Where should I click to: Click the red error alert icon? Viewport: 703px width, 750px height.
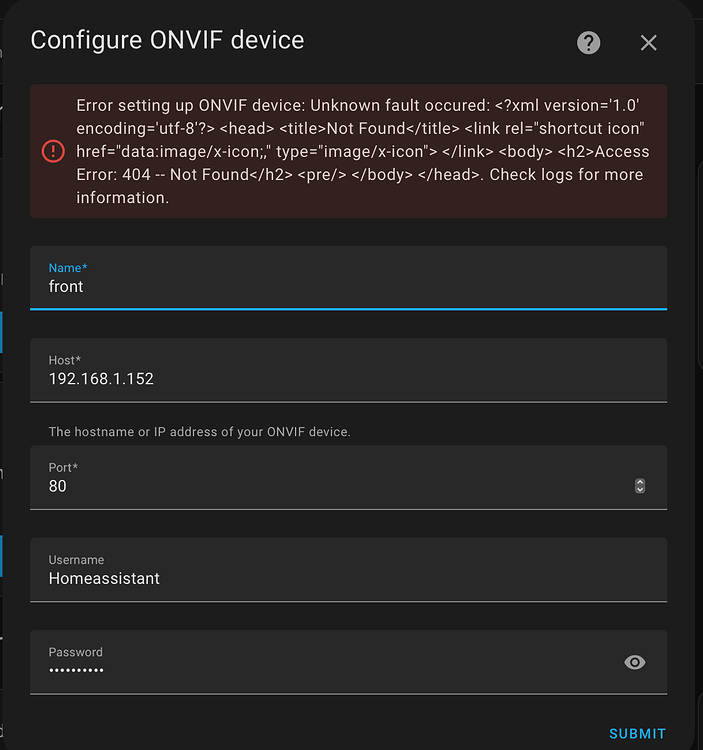coord(53,151)
